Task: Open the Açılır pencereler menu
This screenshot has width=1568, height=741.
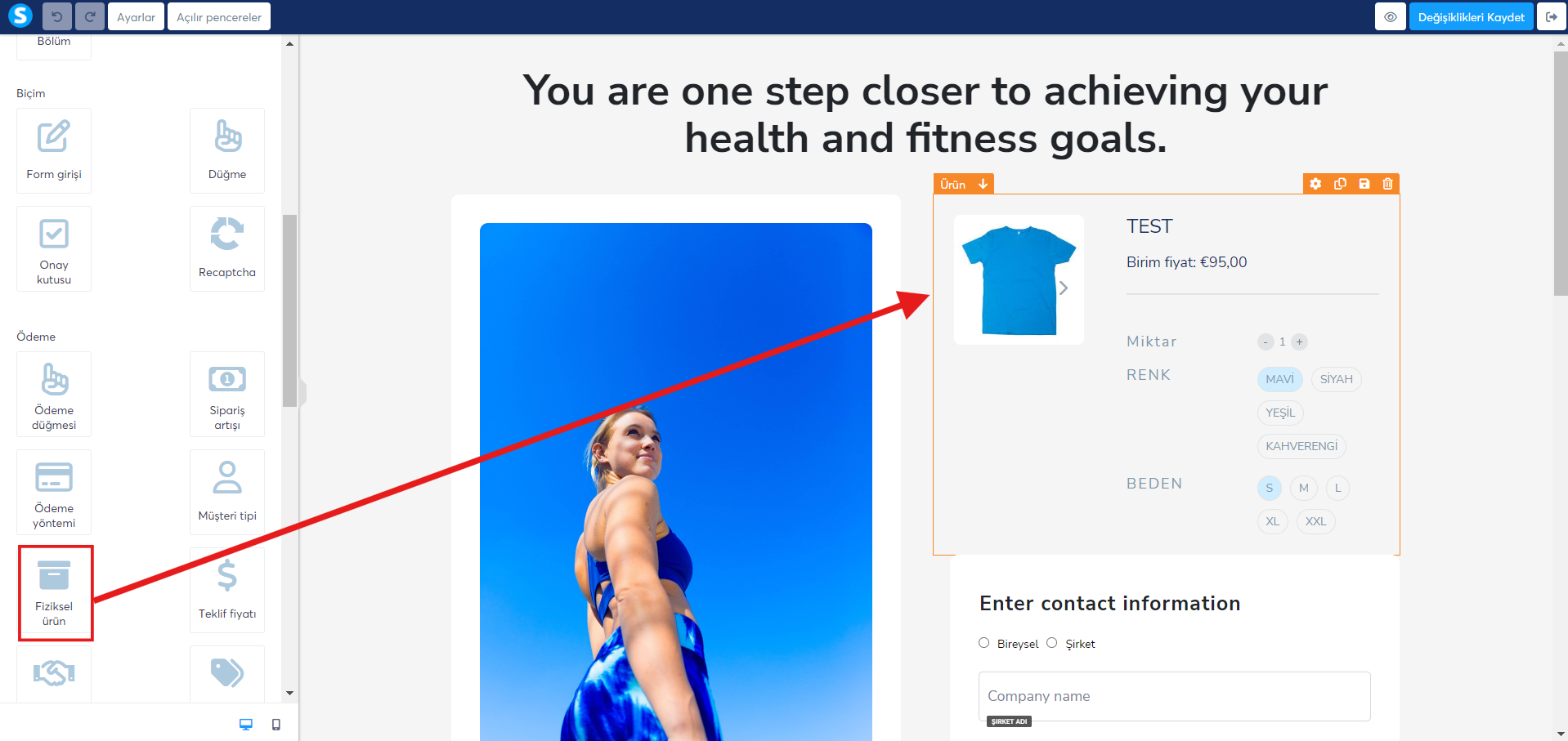Action: (219, 16)
